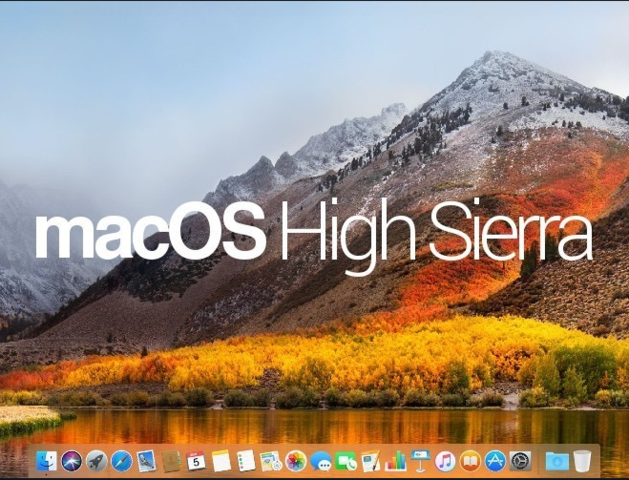The height and width of the screenshot is (480, 629).
Task: Open Reminders list icon in dock
Action: (246, 461)
